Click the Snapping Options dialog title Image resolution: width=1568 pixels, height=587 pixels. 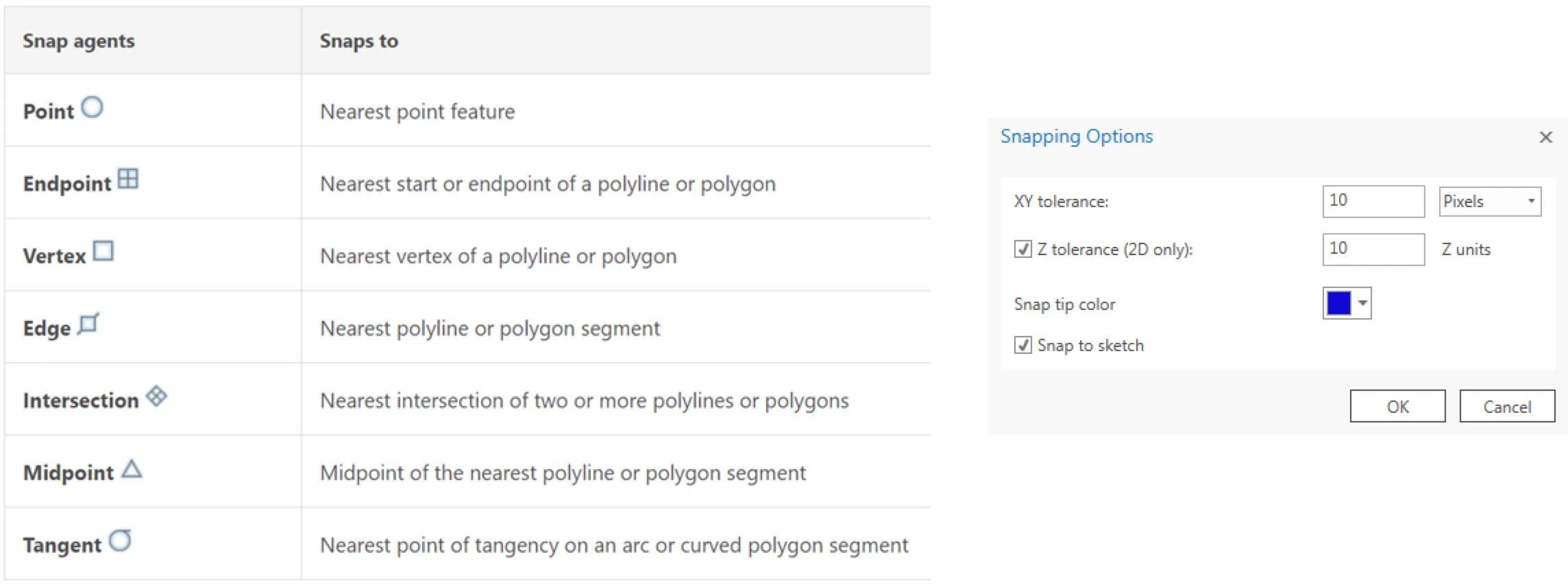click(1076, 136)
